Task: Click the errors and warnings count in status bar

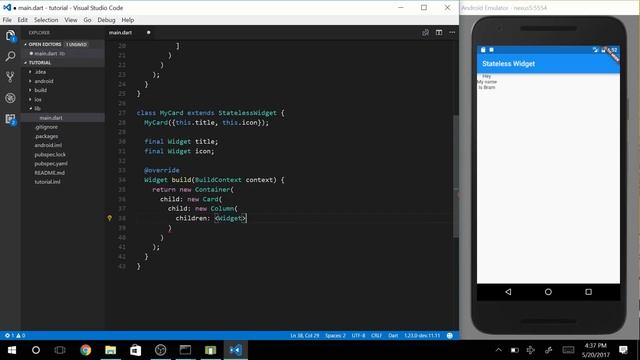Action: (x=15, y=336)
